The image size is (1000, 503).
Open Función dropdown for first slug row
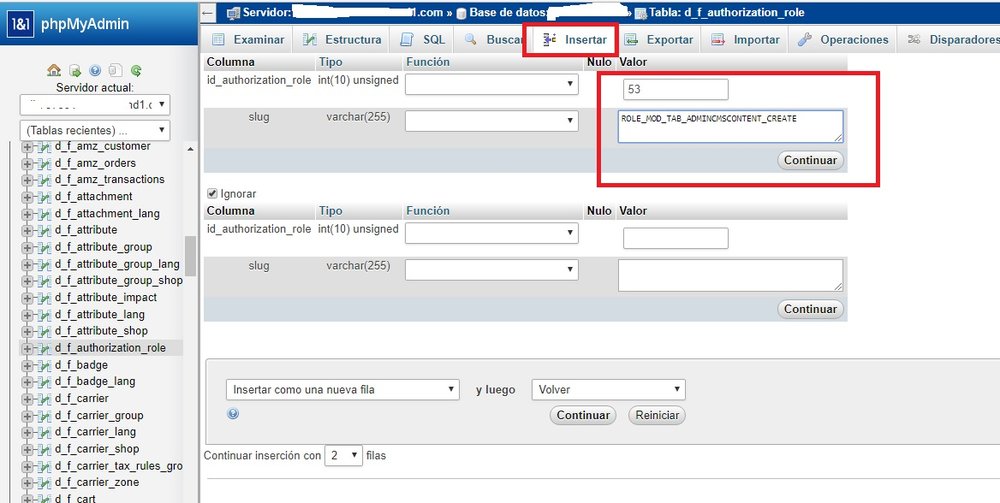tap(492, 121)
